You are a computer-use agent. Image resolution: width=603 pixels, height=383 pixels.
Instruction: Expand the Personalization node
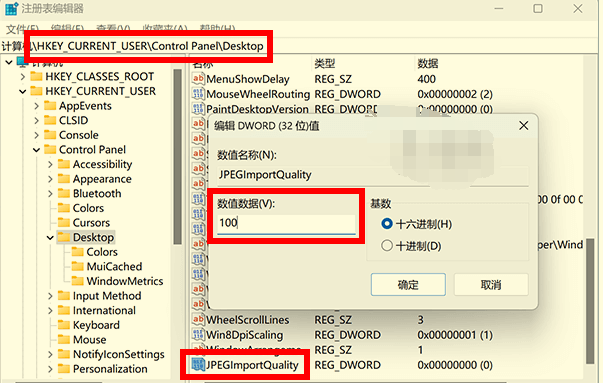[x=50, y=369]
